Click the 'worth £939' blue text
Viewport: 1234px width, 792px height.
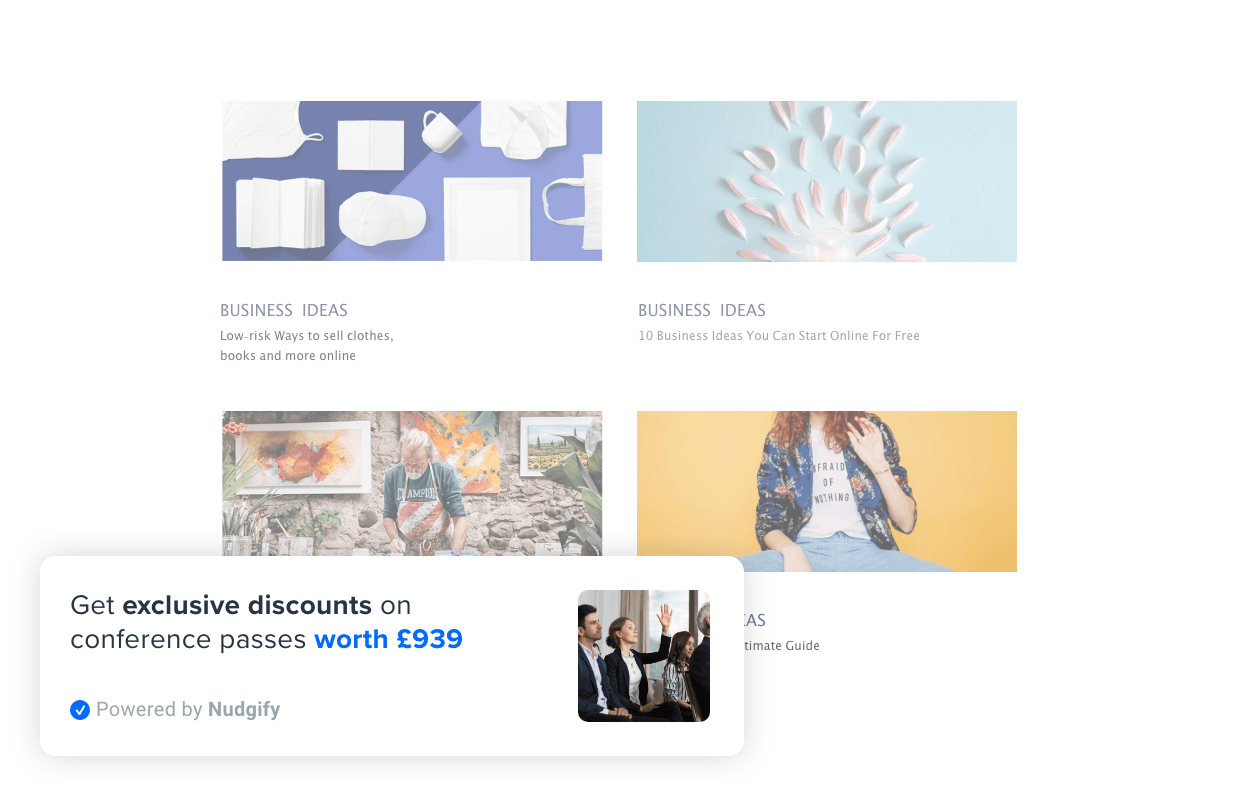tap(388, 639)
